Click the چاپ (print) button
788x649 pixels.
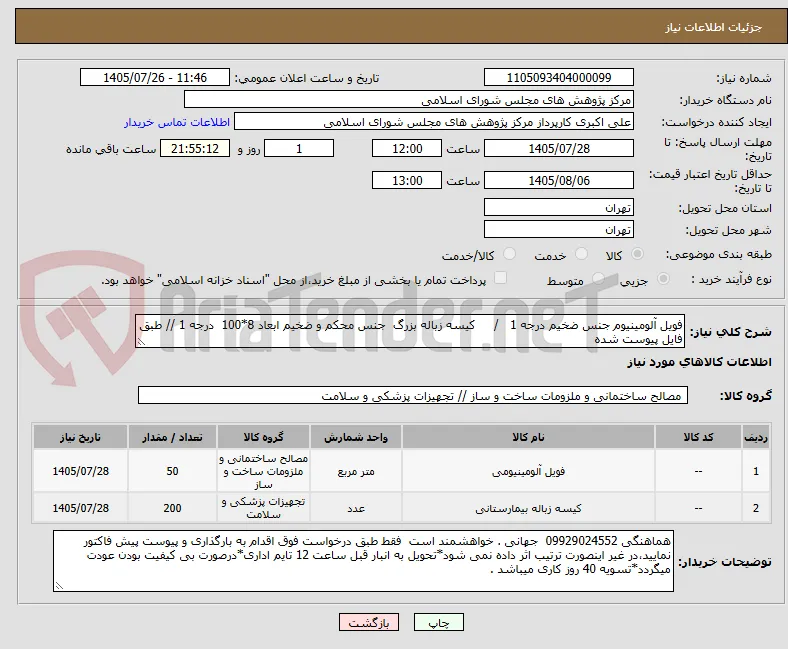[x=438, y=622]
